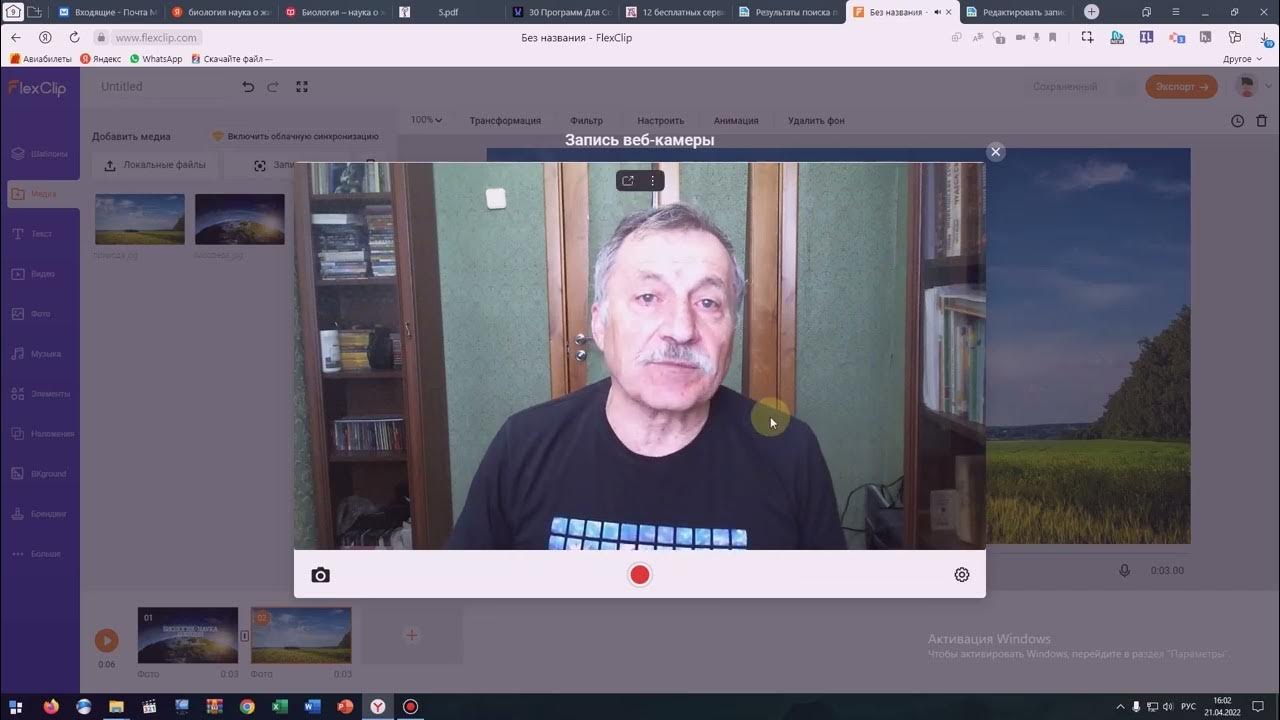Add a new scene with plus button
Screen dimensions: 1280x720
point(411,635)
